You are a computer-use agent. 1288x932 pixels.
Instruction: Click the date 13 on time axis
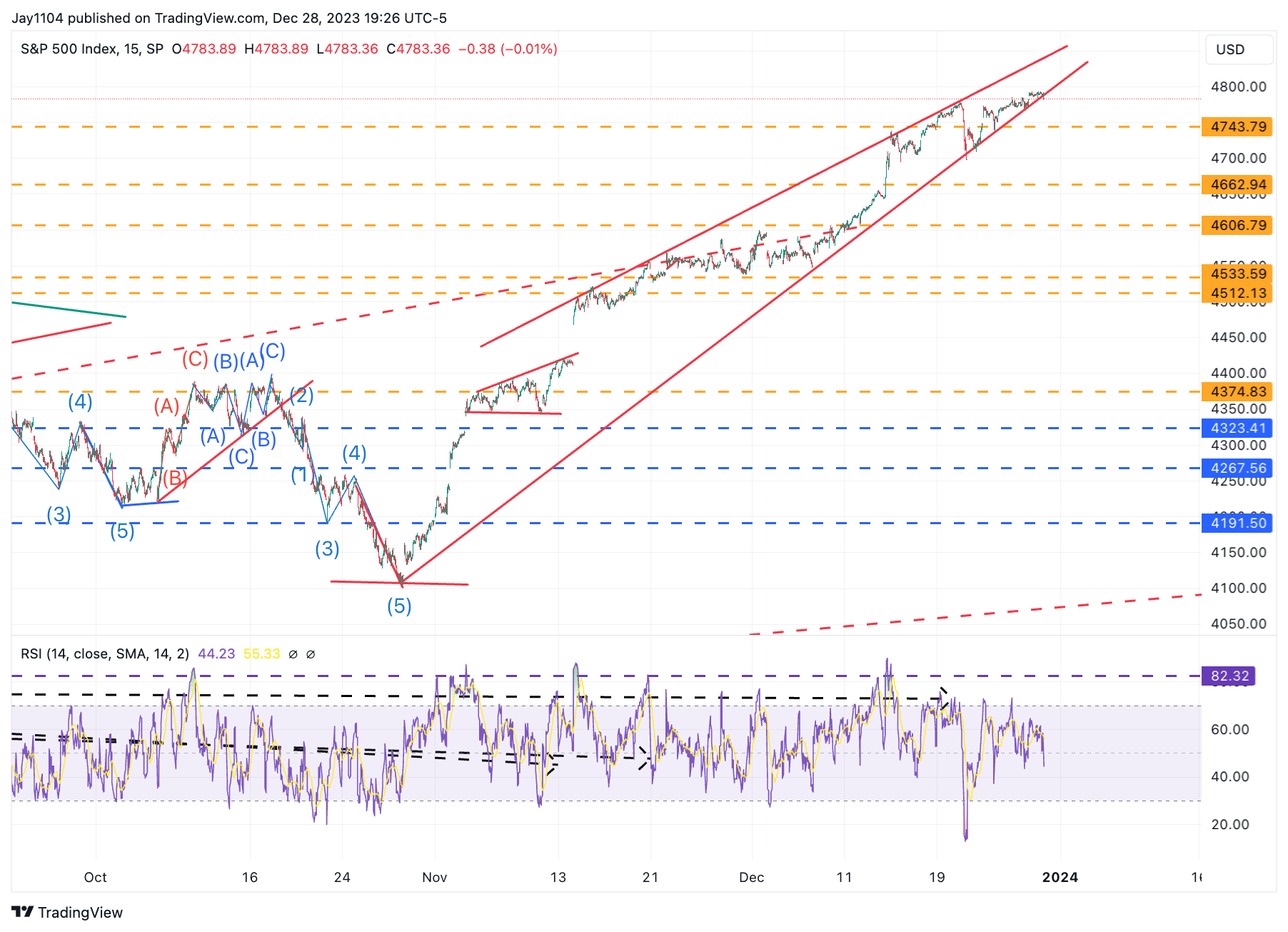[x=558, y=877]
